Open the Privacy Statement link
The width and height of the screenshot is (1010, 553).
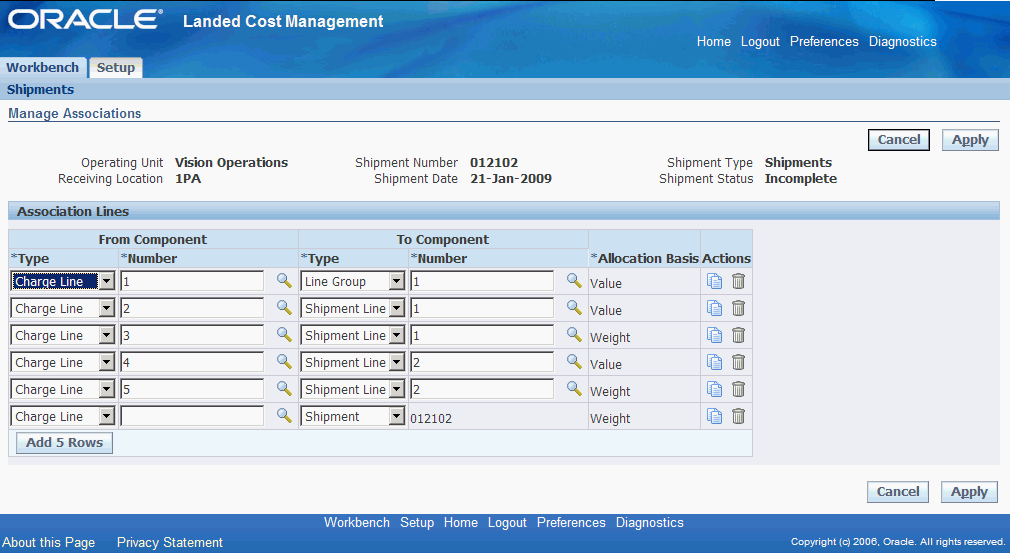169,542
